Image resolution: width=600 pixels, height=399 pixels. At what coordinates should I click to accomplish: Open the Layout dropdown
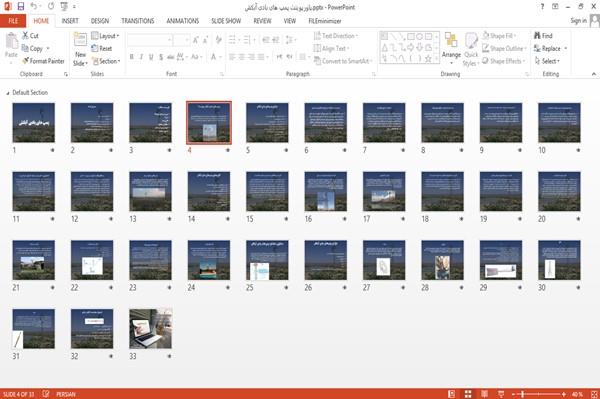(x=105, y=36)
